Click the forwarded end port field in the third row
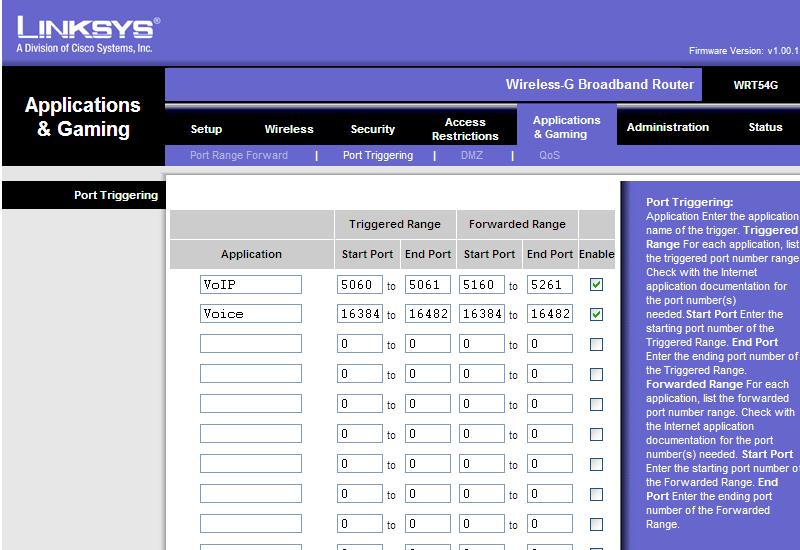Image resolution: width=800 pixels, height=550 pixels. 549,344
